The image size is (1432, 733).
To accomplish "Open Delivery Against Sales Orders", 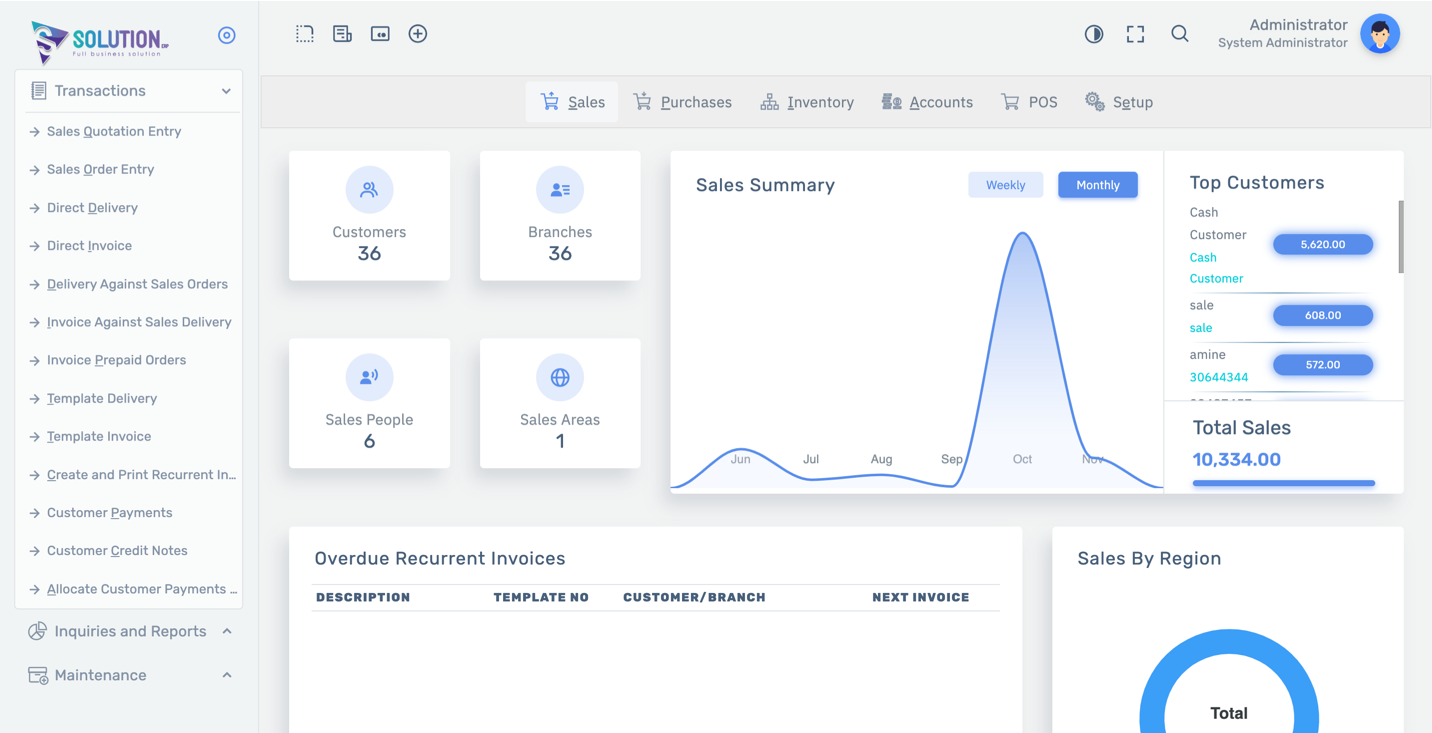I will tap(137, 284).
